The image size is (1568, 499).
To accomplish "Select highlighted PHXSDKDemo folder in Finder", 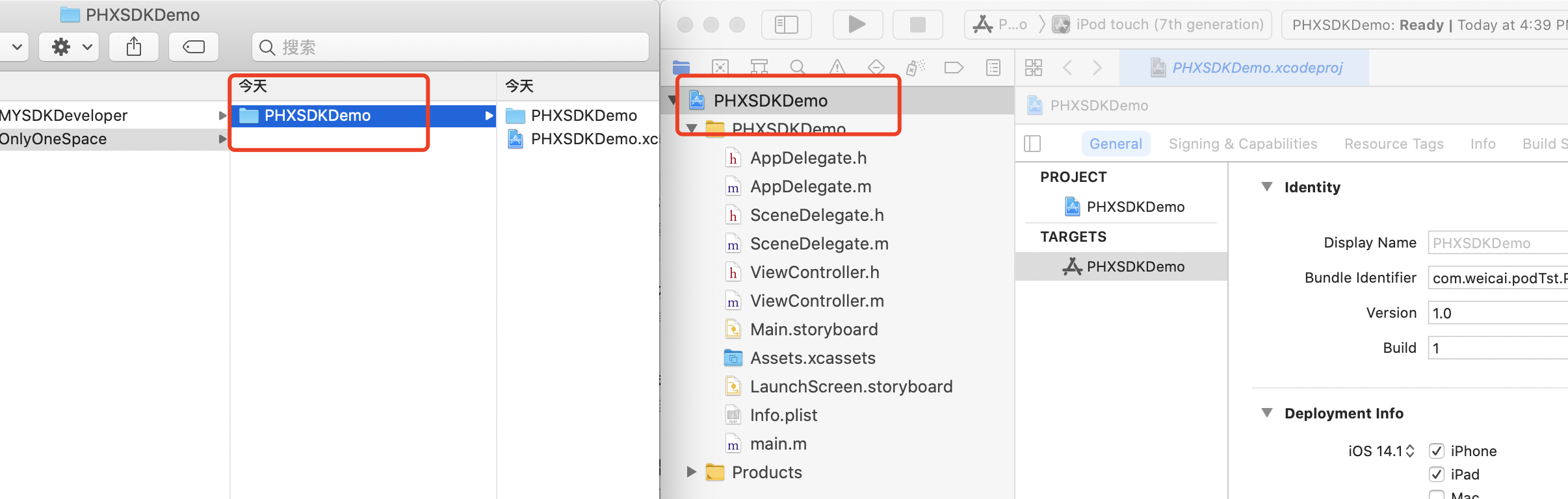I will click(364, 116).
